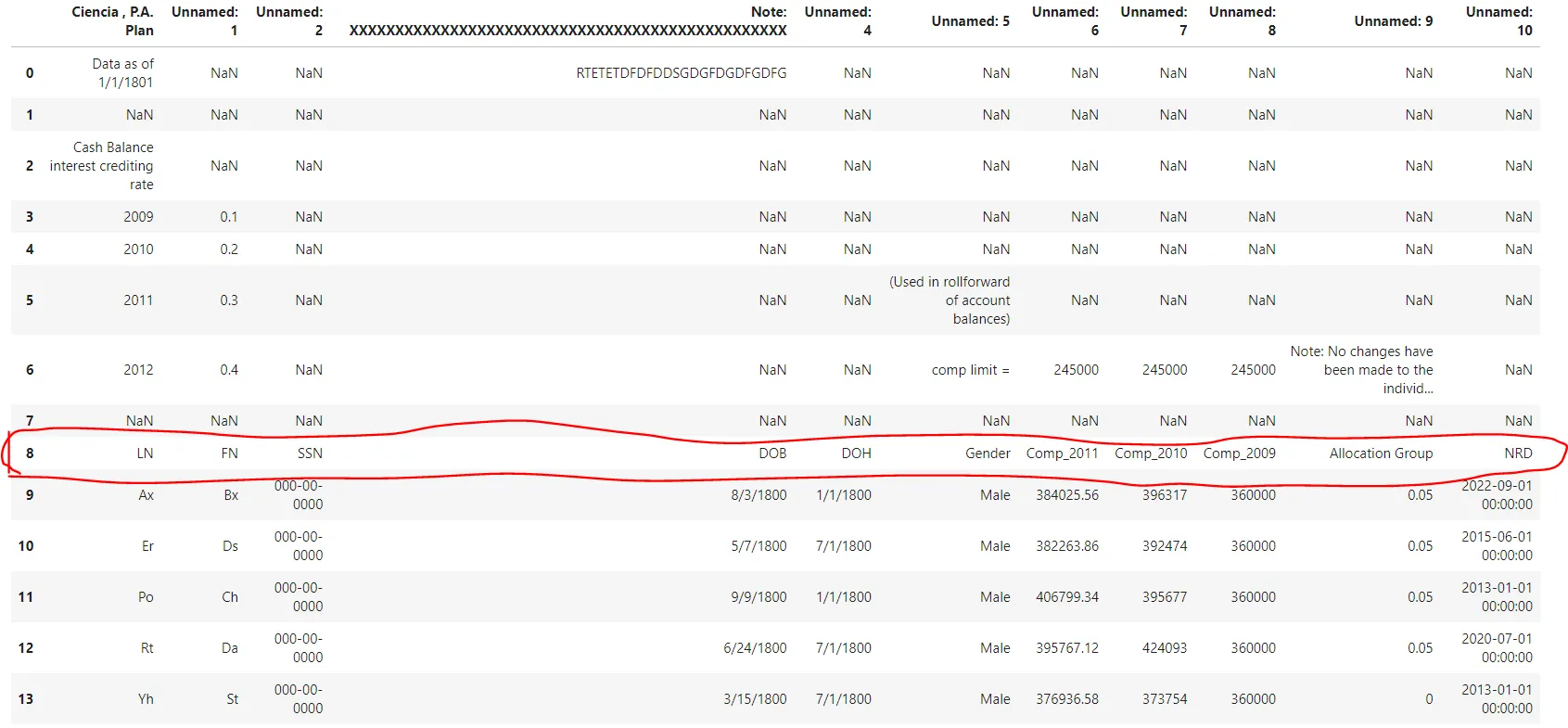This screenshot has width=1568, height=728.
Task: Click the 'Unnamed: 9' column header
Action: 1393,21
